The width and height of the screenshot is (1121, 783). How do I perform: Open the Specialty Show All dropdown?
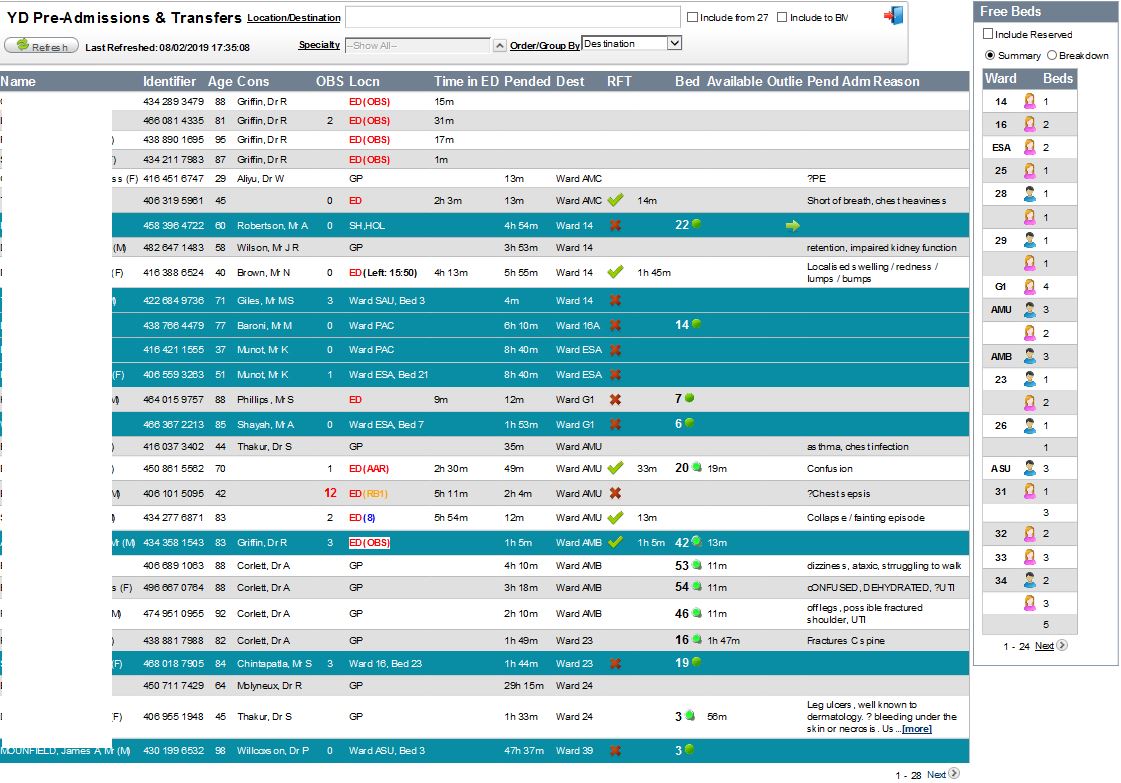click(x=418, y=45)
